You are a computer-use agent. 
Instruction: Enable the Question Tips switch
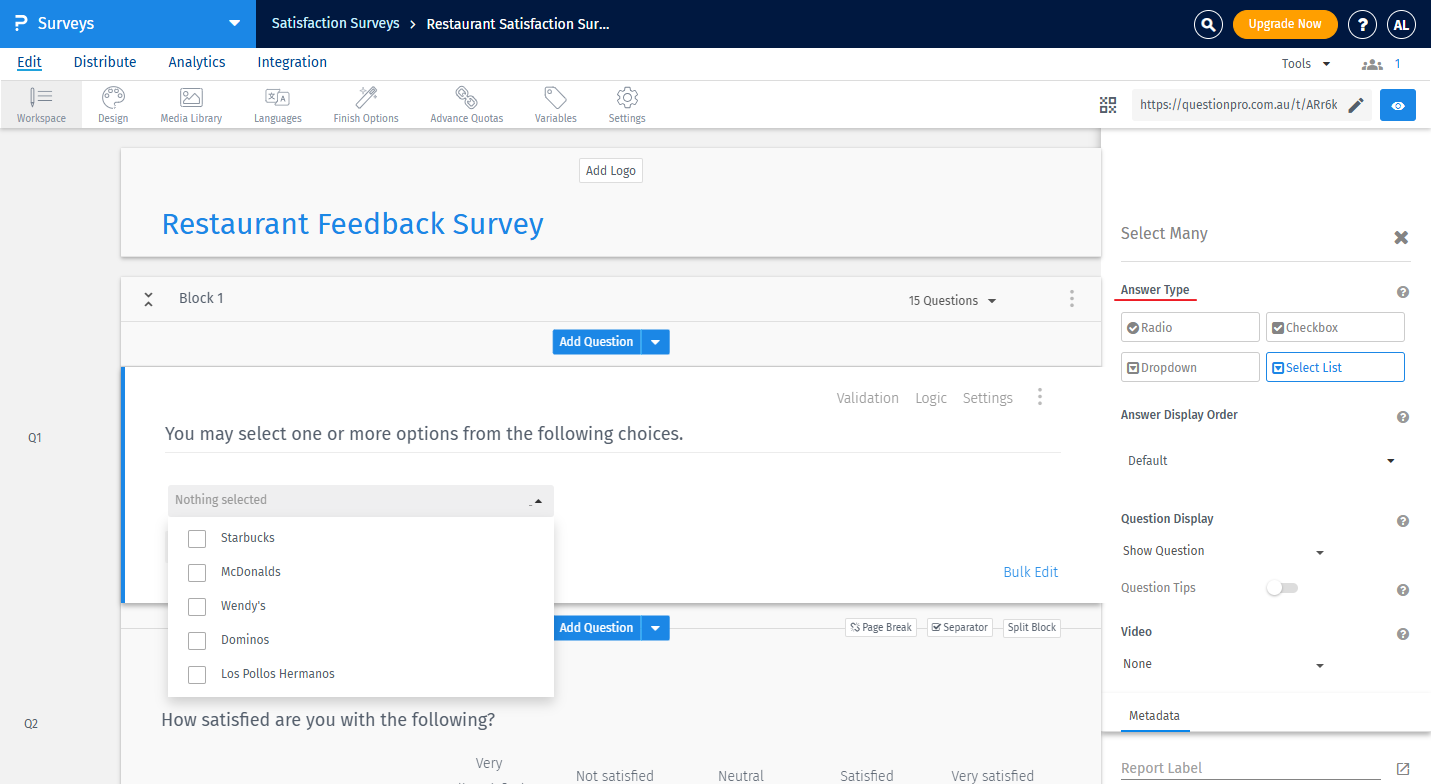tap(1282, 589)
